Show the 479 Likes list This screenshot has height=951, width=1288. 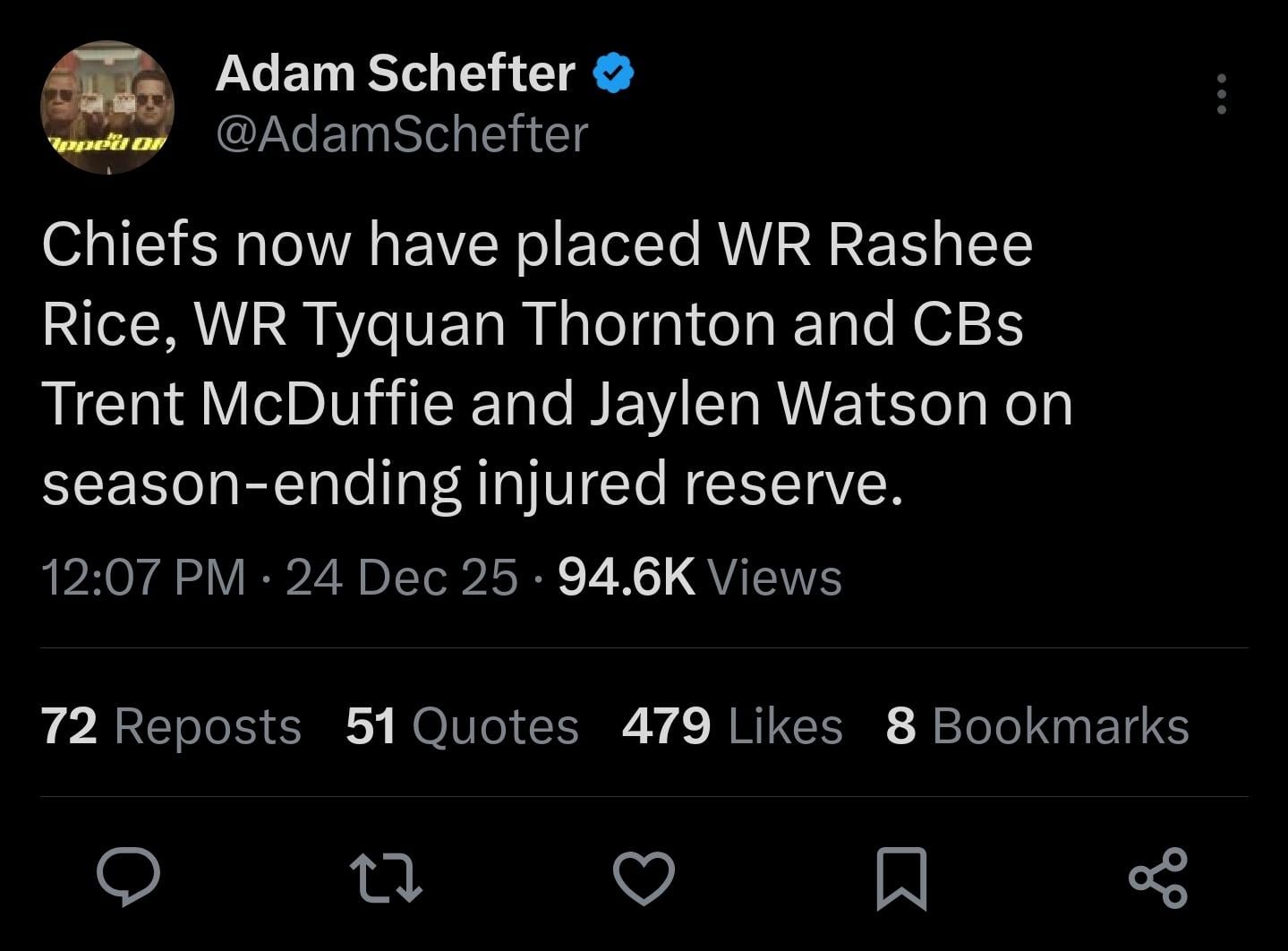point(732,725)
